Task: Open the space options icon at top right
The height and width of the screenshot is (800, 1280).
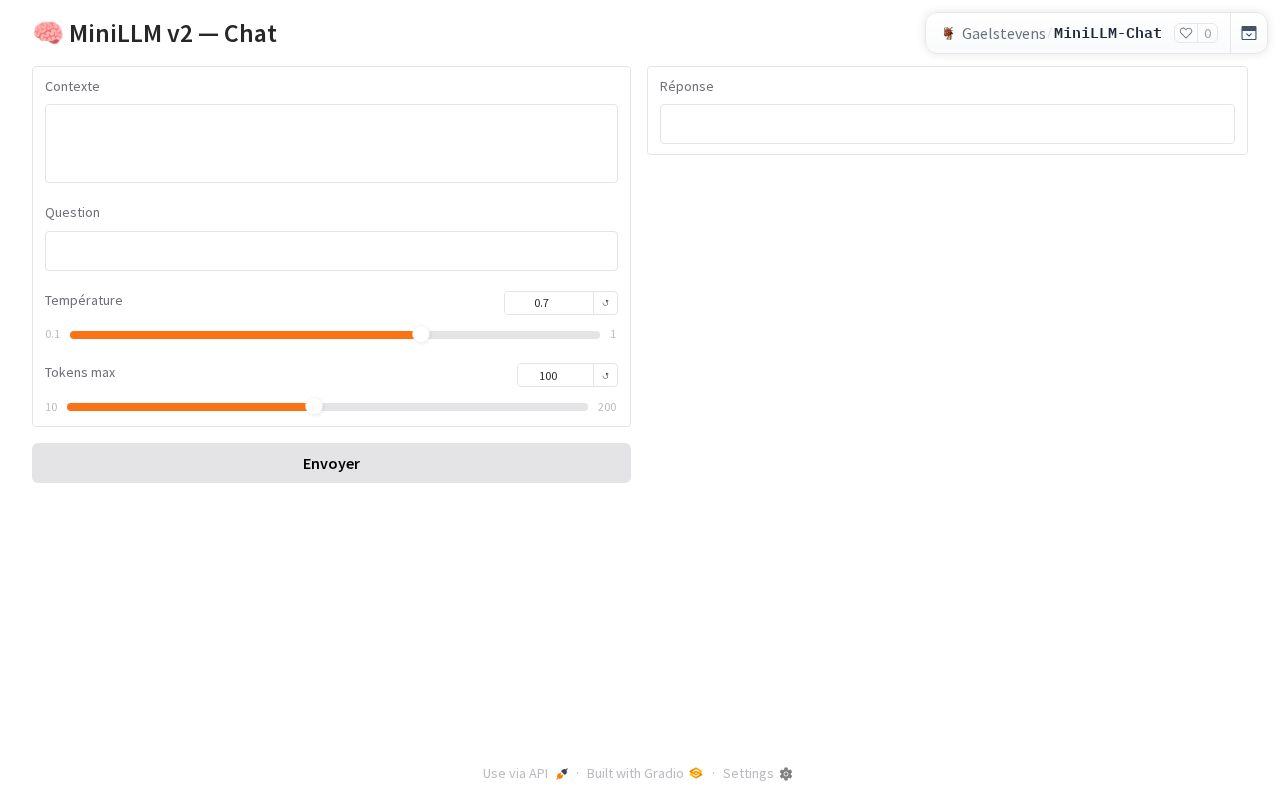Action: point(1249,33)
